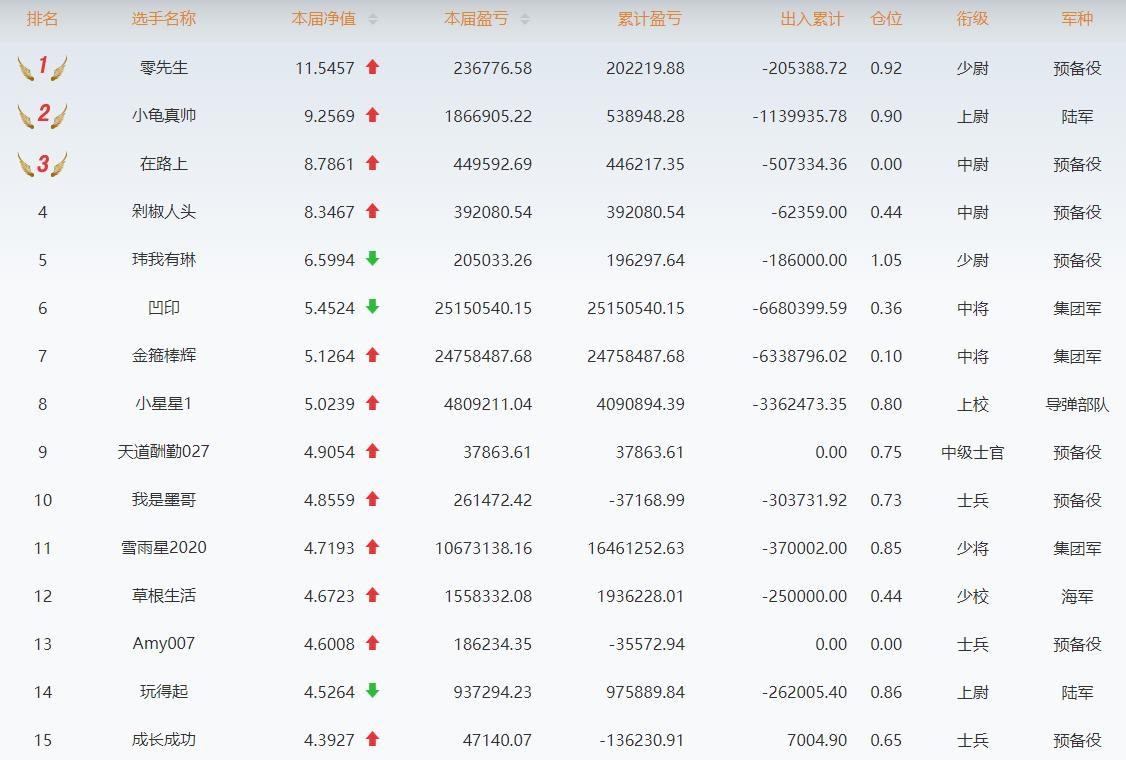1126x760 pixels.
Task: Open player 雪雨星2020 profile
Action: (x=164, y=548)
